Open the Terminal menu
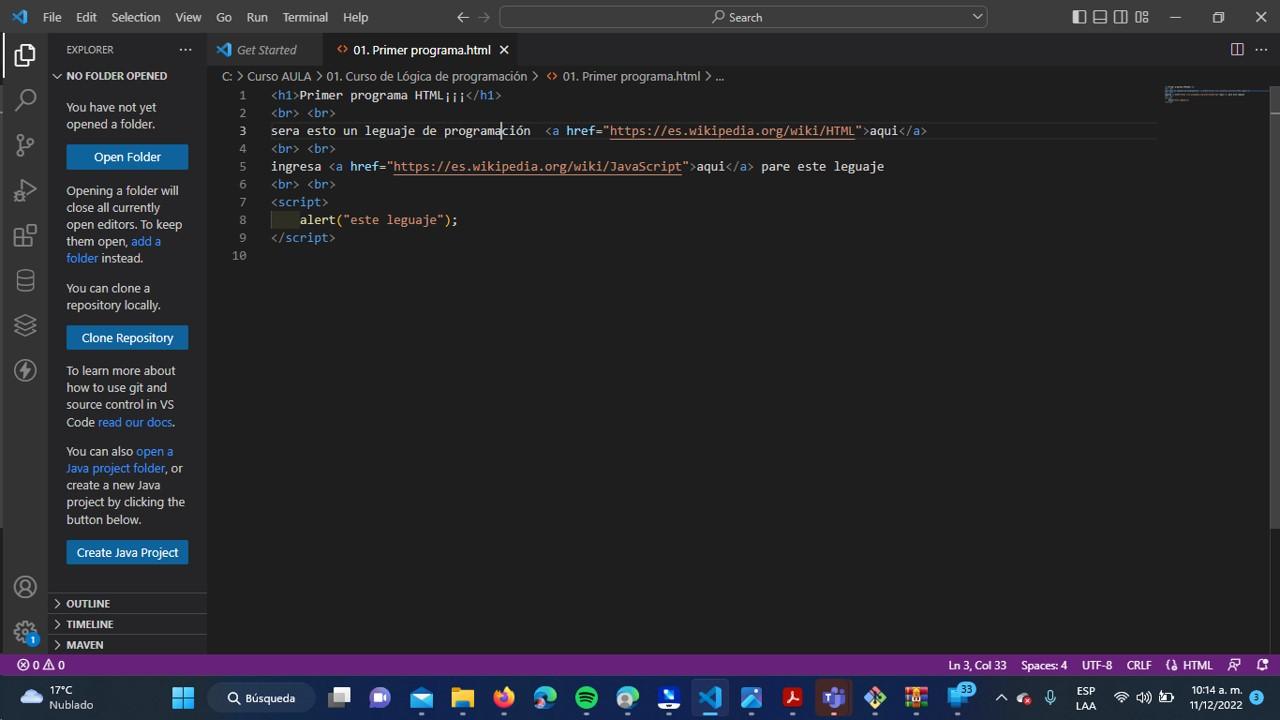This screenshot has height=720, width=1280. point(305,17)
